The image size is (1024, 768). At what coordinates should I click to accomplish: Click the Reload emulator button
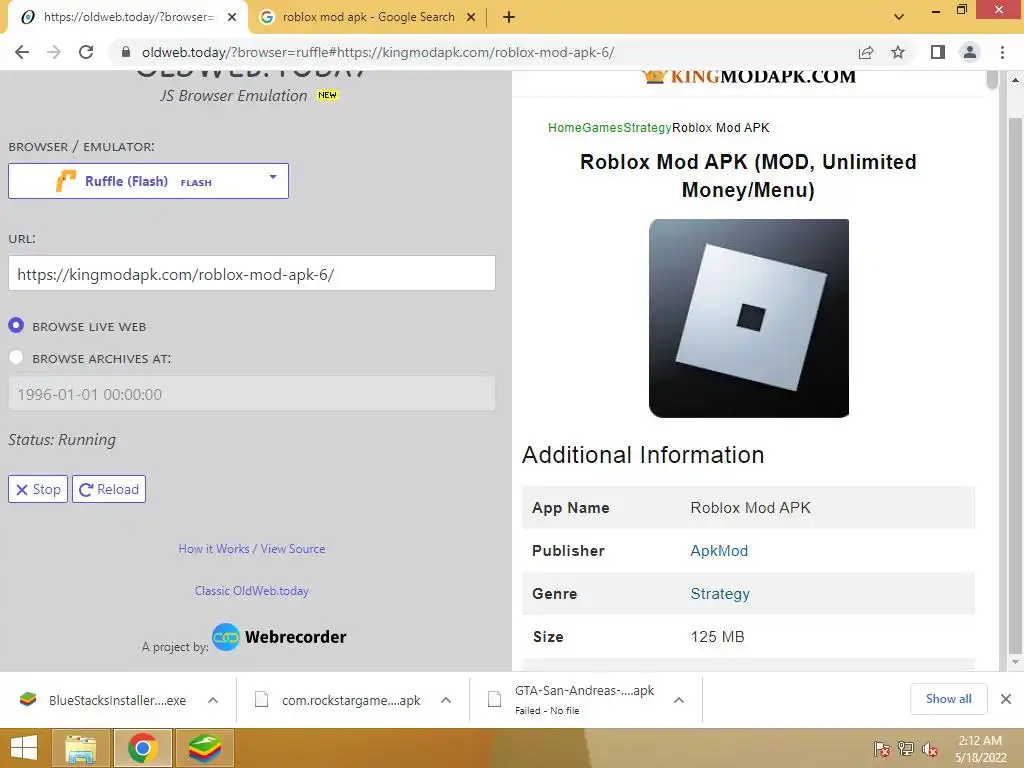[x=109, y=489]
